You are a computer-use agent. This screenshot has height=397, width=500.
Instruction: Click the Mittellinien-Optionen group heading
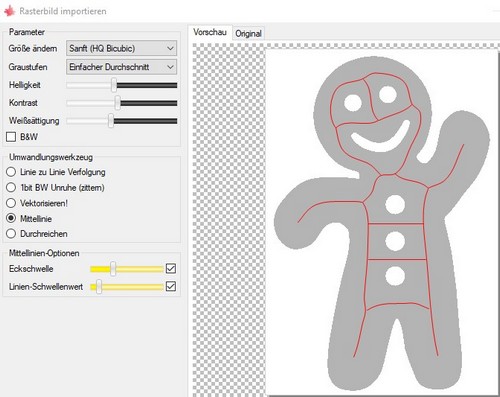point(44,253)
